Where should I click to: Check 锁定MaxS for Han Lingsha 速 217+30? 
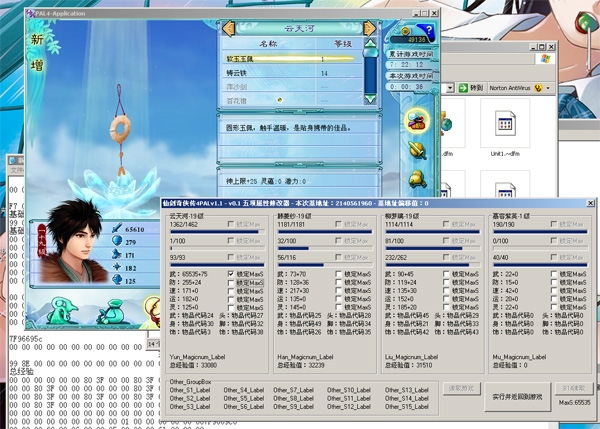pos(338,291)
